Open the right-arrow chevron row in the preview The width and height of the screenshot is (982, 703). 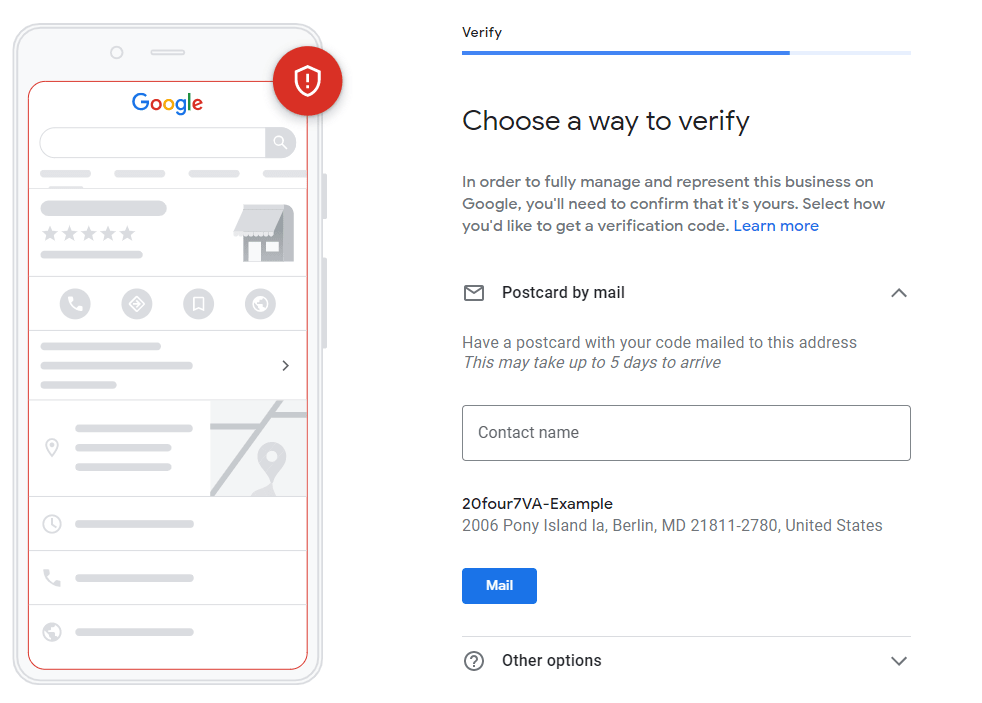[285, 365]
